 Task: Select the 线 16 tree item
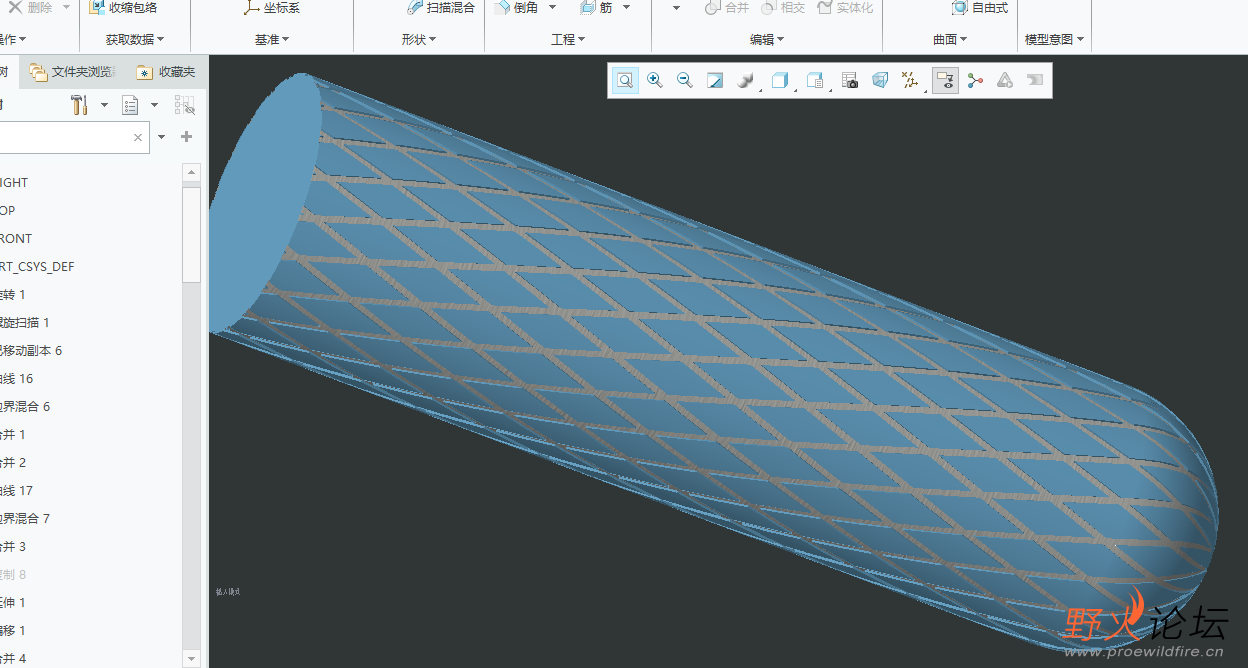click(x=18, y=379)
